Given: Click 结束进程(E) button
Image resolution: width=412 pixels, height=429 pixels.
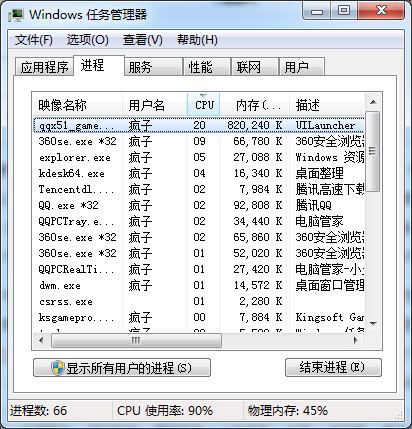Looking at the screenshot, I should pyautogui.click(x=333, y=367).
